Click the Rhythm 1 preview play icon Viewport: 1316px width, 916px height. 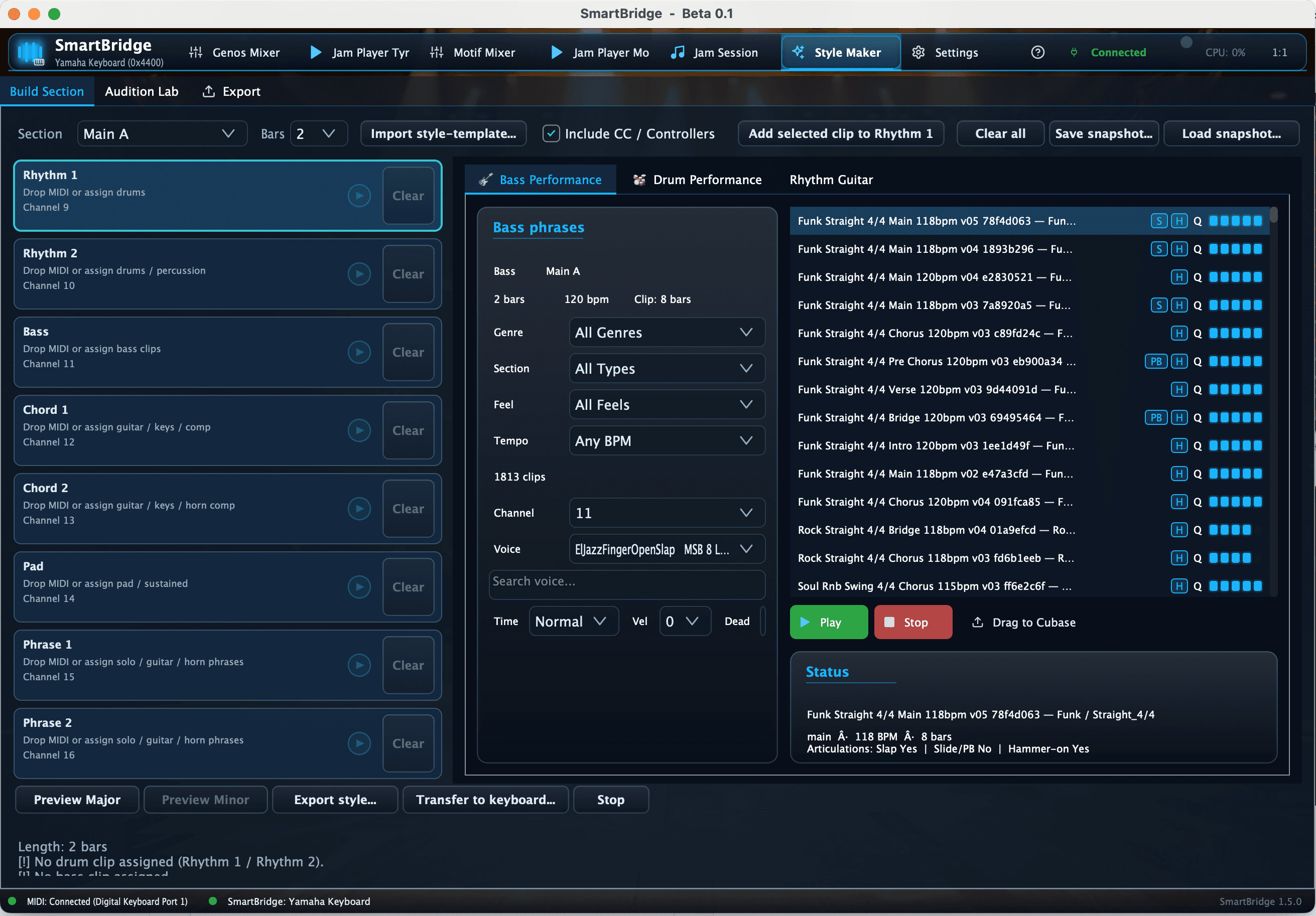359,196
